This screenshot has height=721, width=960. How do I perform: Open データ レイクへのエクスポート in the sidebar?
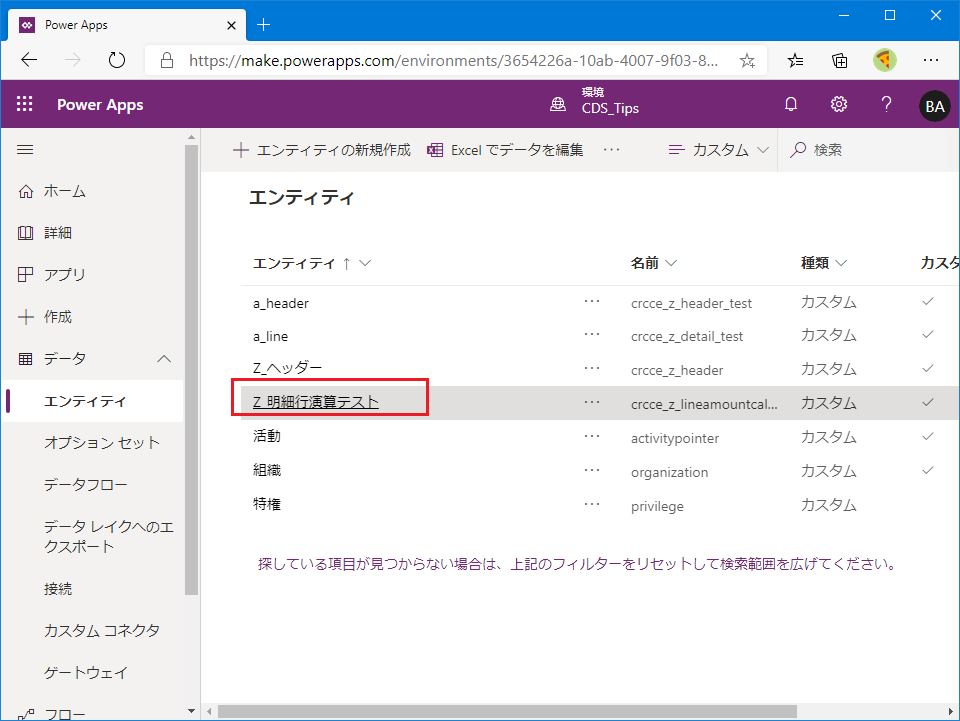[108, 536]
